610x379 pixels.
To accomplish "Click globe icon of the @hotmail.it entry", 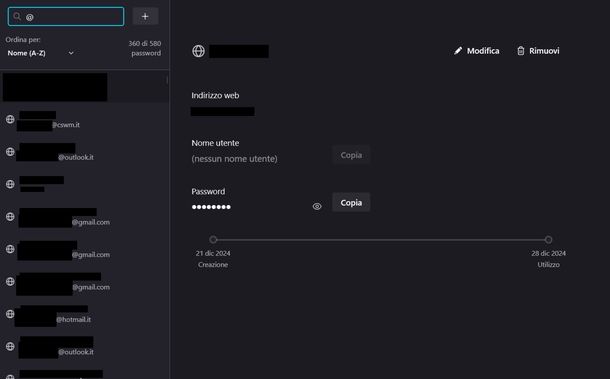I will click(x=10, y=314).
